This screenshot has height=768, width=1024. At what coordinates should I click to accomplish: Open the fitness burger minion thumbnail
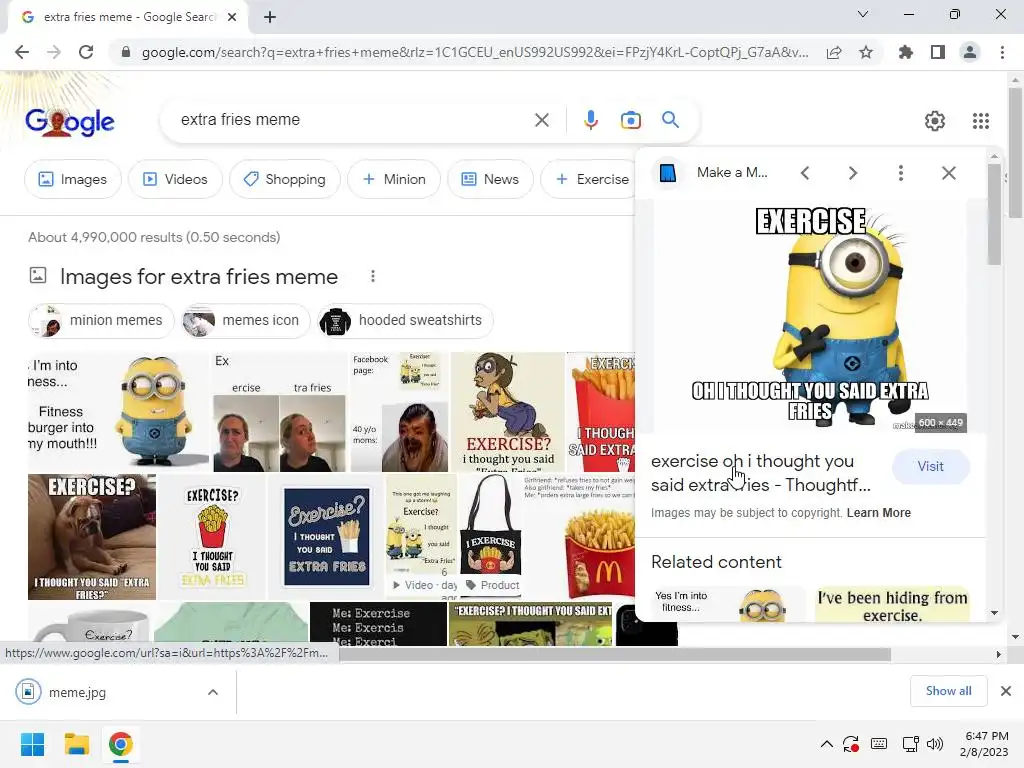coord(118,411)
